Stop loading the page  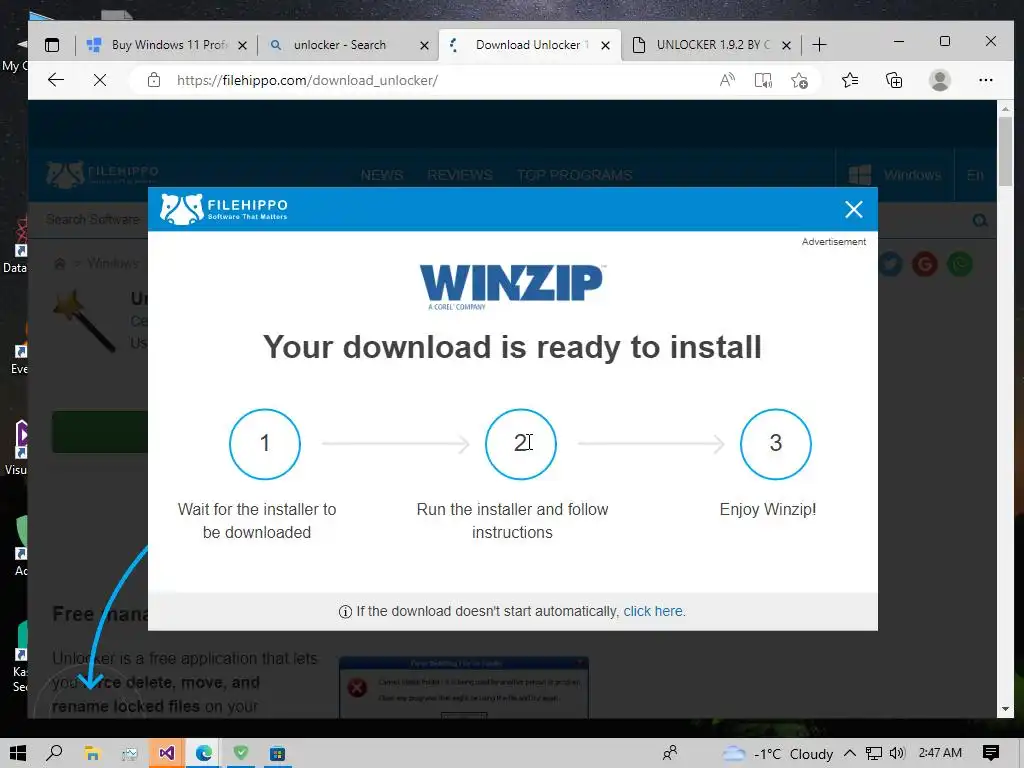pyautogui.click(x=100, y=80)
